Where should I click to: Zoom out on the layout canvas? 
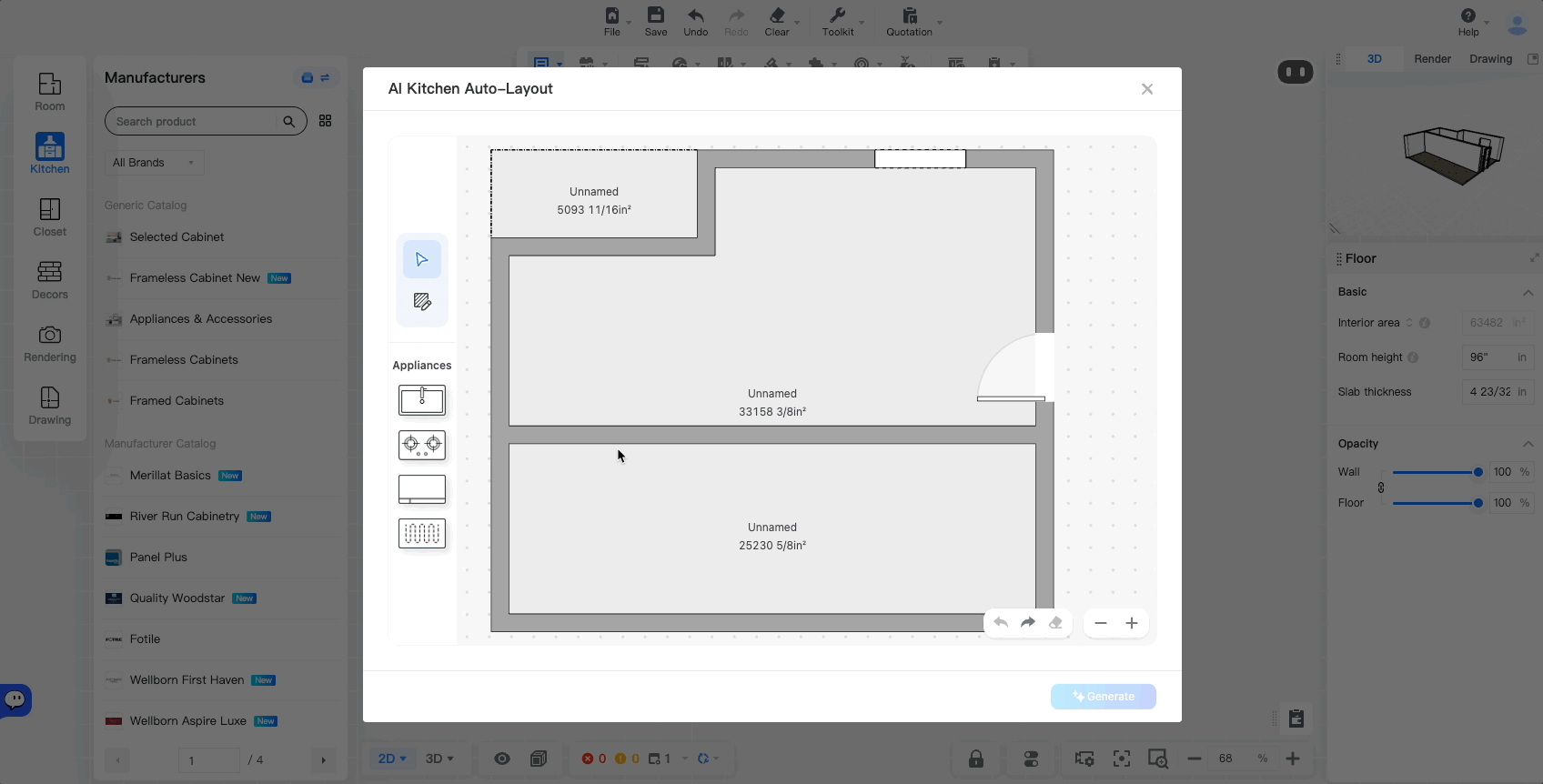click(x=1101, y=623)
